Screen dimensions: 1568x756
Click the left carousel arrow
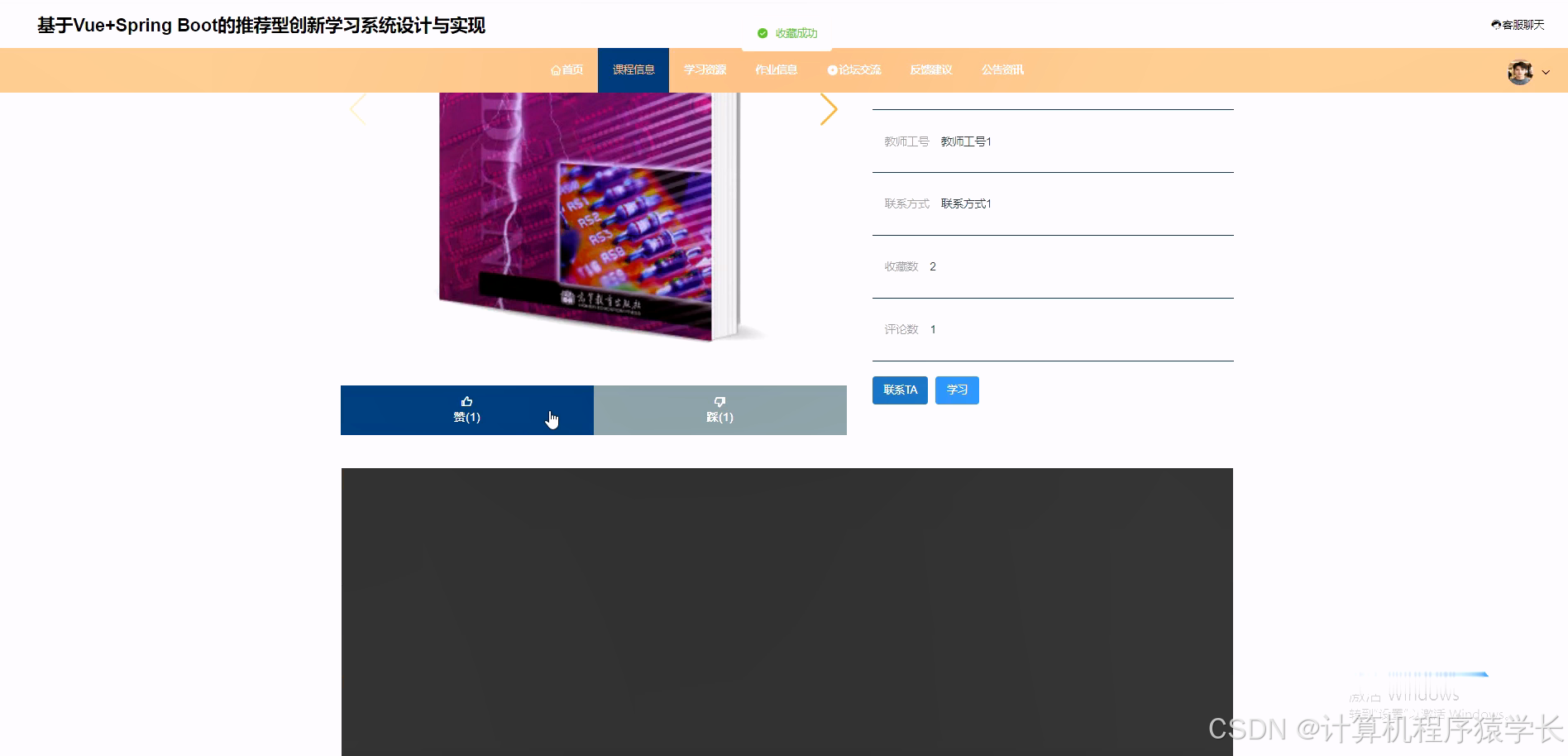click(358, 108)
